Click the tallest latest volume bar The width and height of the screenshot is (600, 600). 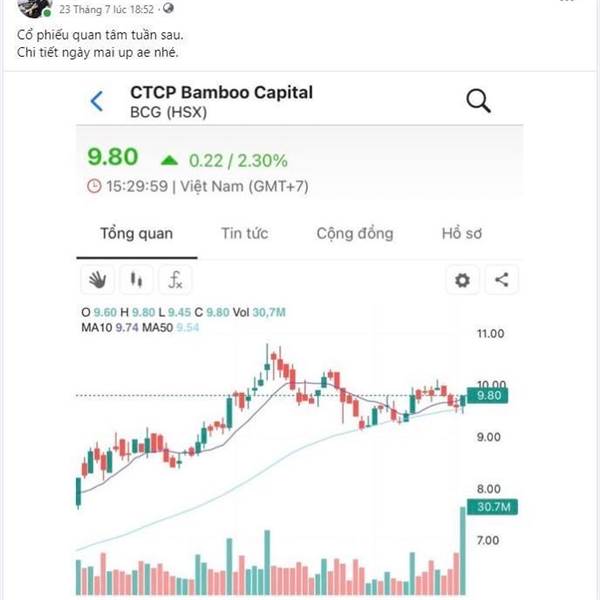(x=463, y=551)
